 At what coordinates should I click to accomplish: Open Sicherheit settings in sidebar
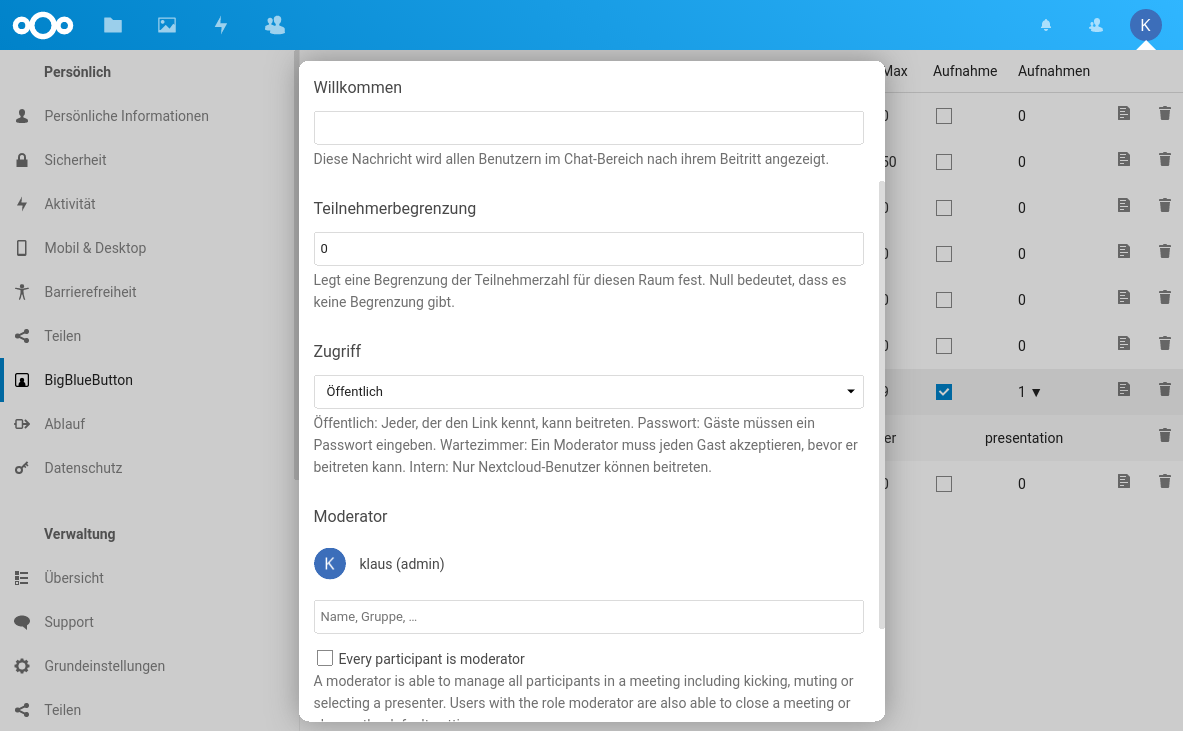pyautogui.click(x=75, y=160)
